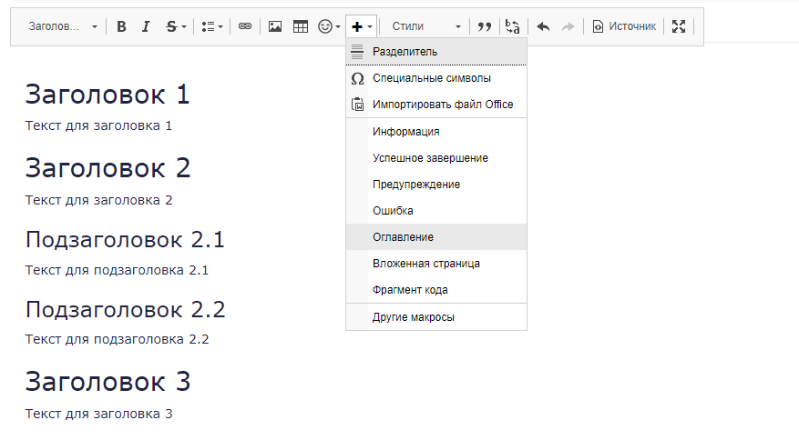Open the emoji smiley dropdown
The image size is (799, 440).
[x=329, y=27]
